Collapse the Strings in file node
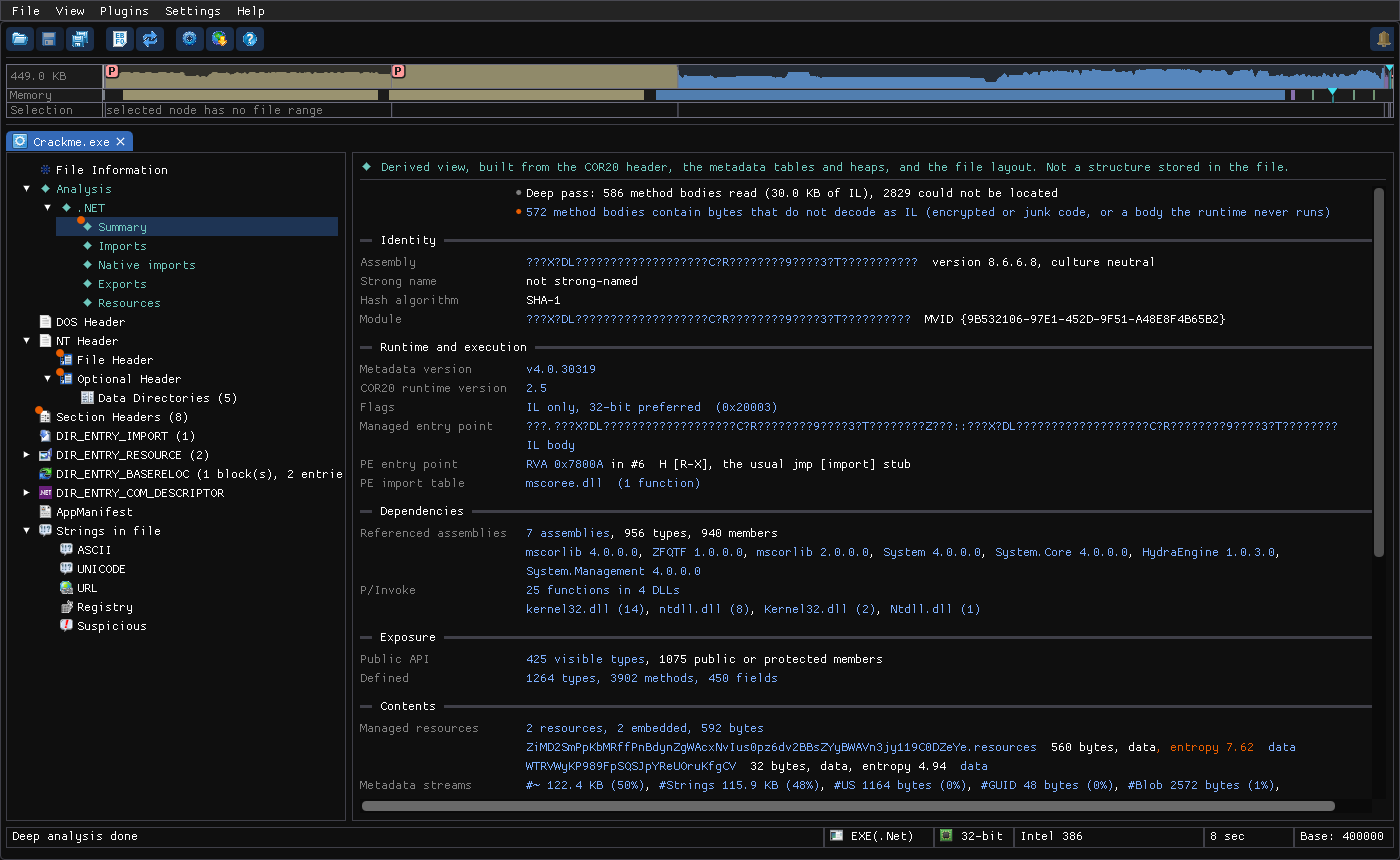 pos(27,531)
